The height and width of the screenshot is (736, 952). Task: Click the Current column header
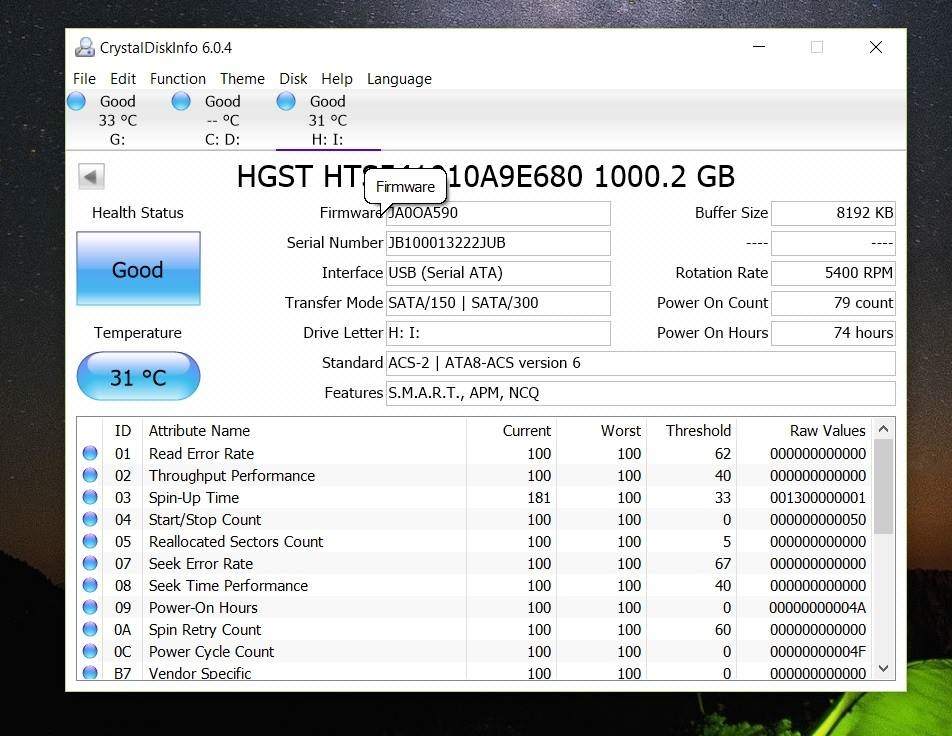pyautogui.click(x=511, y=431)
